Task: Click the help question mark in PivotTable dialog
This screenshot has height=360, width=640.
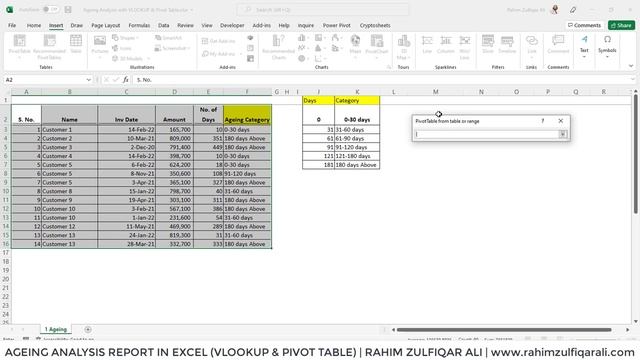Action: (x=542, y=121)
